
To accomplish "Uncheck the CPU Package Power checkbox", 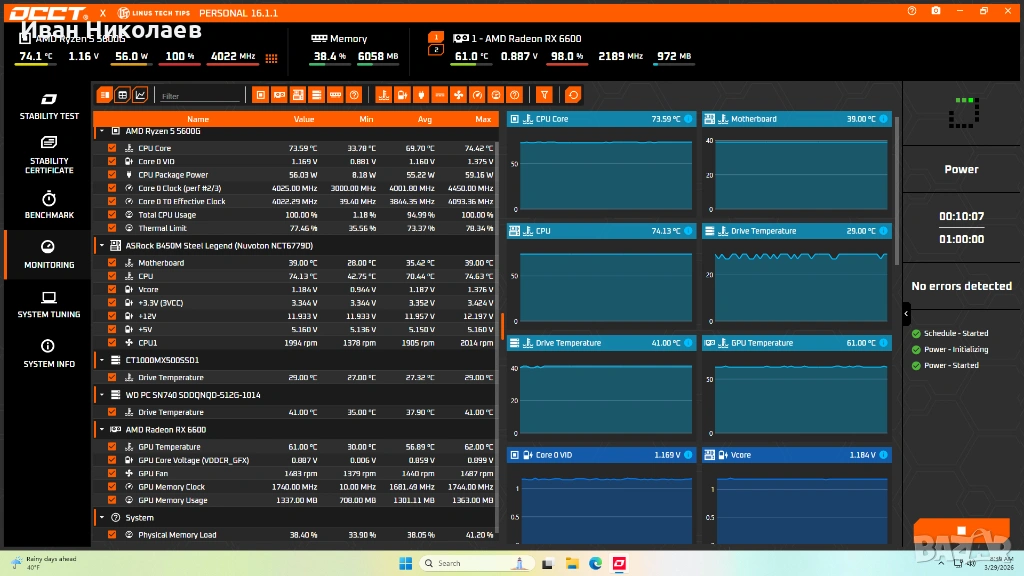I will (112, 175).
